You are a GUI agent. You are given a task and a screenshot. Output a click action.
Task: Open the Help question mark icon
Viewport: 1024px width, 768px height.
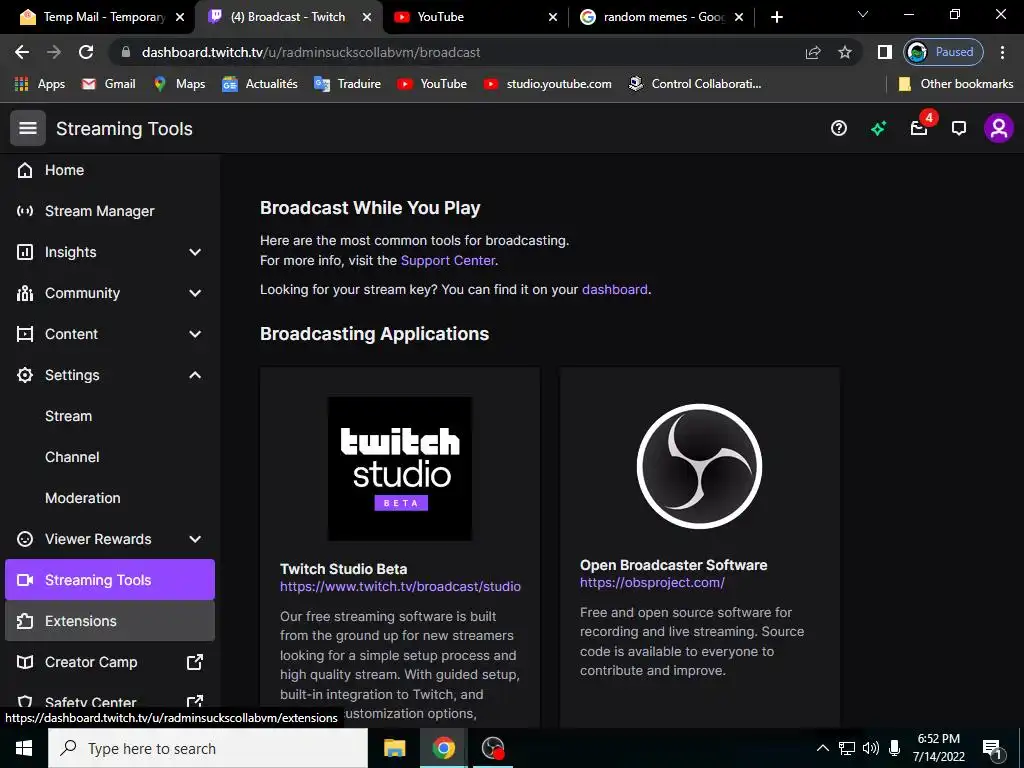coord(839,128)
